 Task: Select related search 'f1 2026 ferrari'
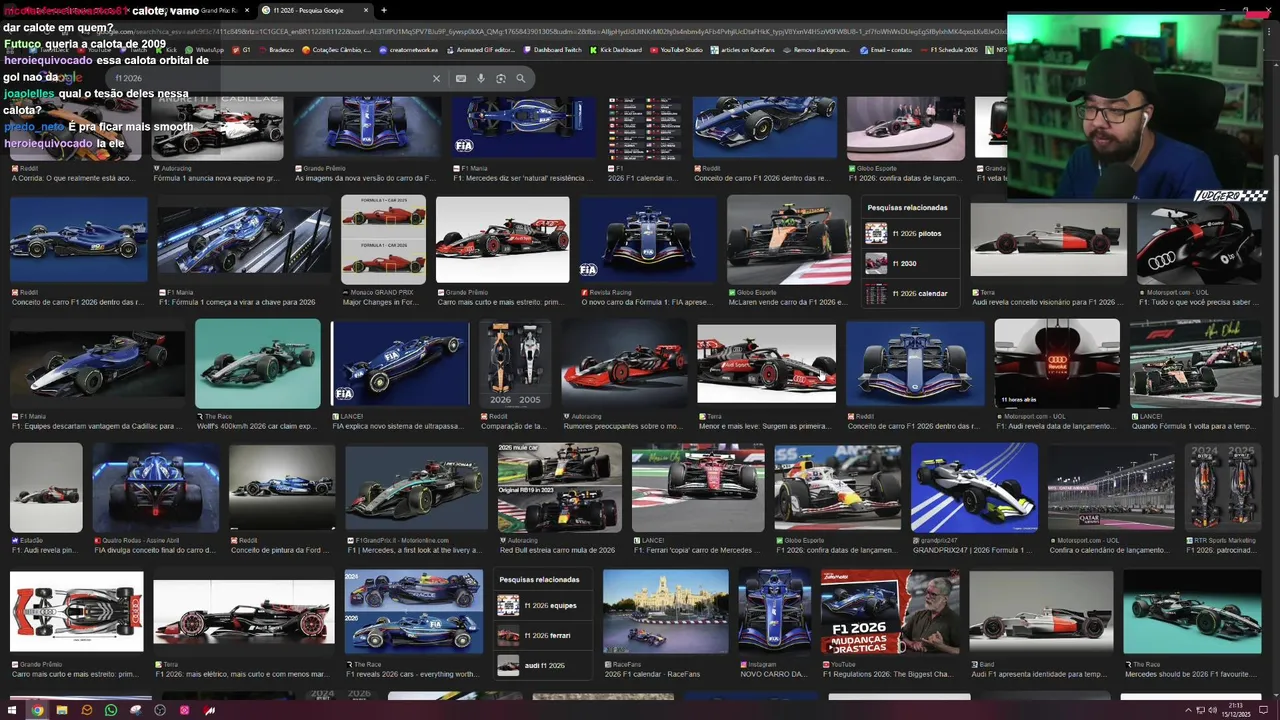coord(541,635)
